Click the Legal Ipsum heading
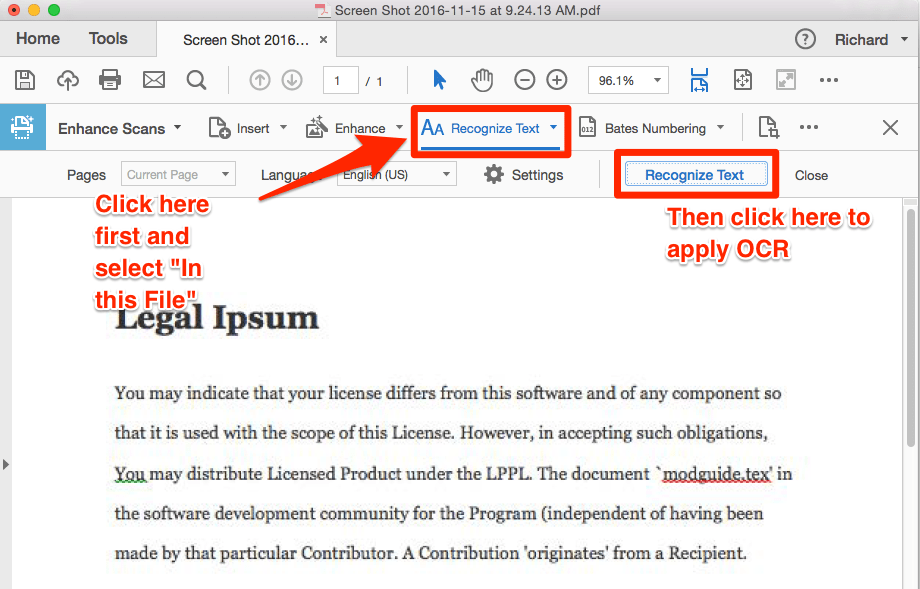920x589 pixels. (217, 320)
